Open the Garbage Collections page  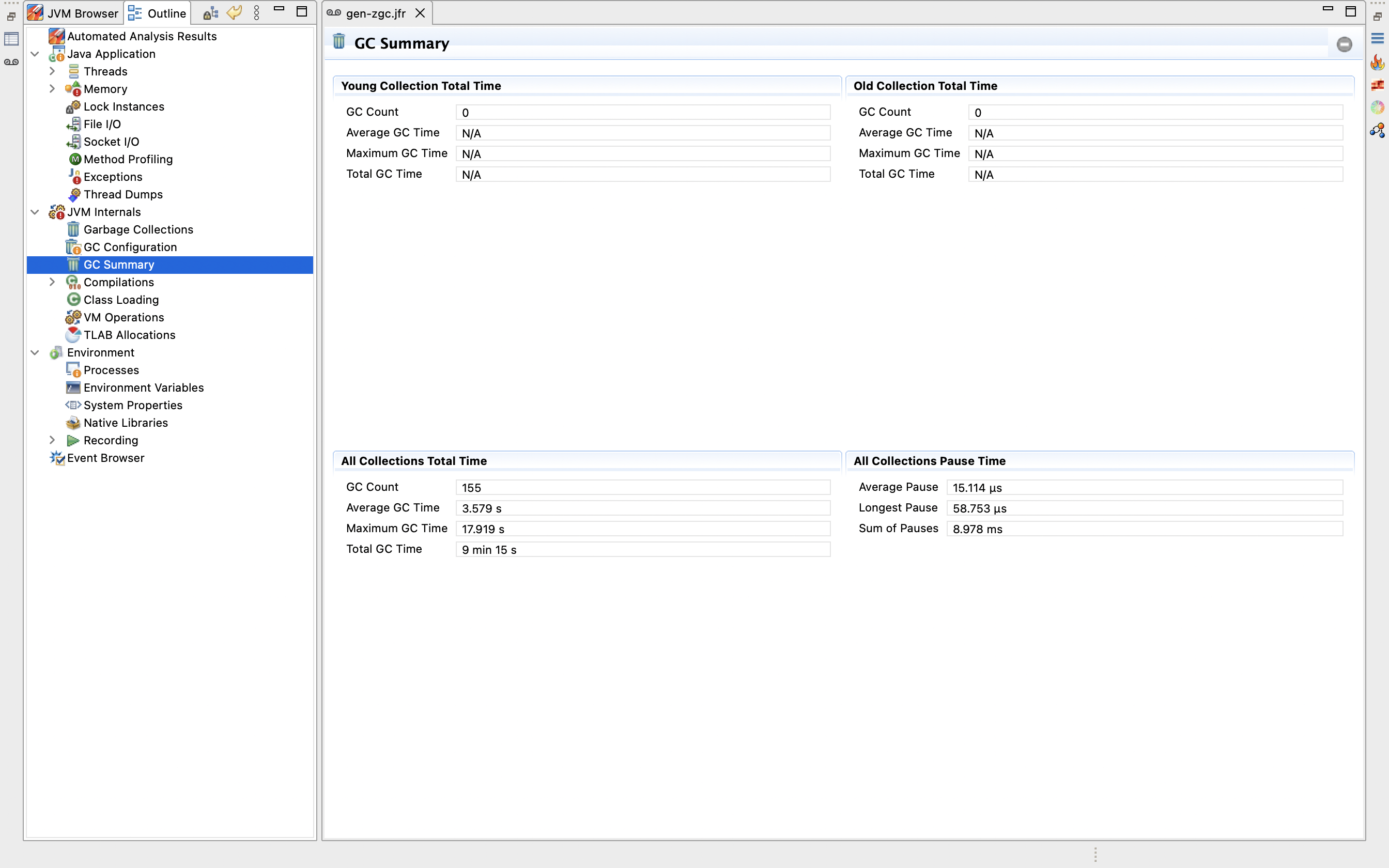pos(138,229)
